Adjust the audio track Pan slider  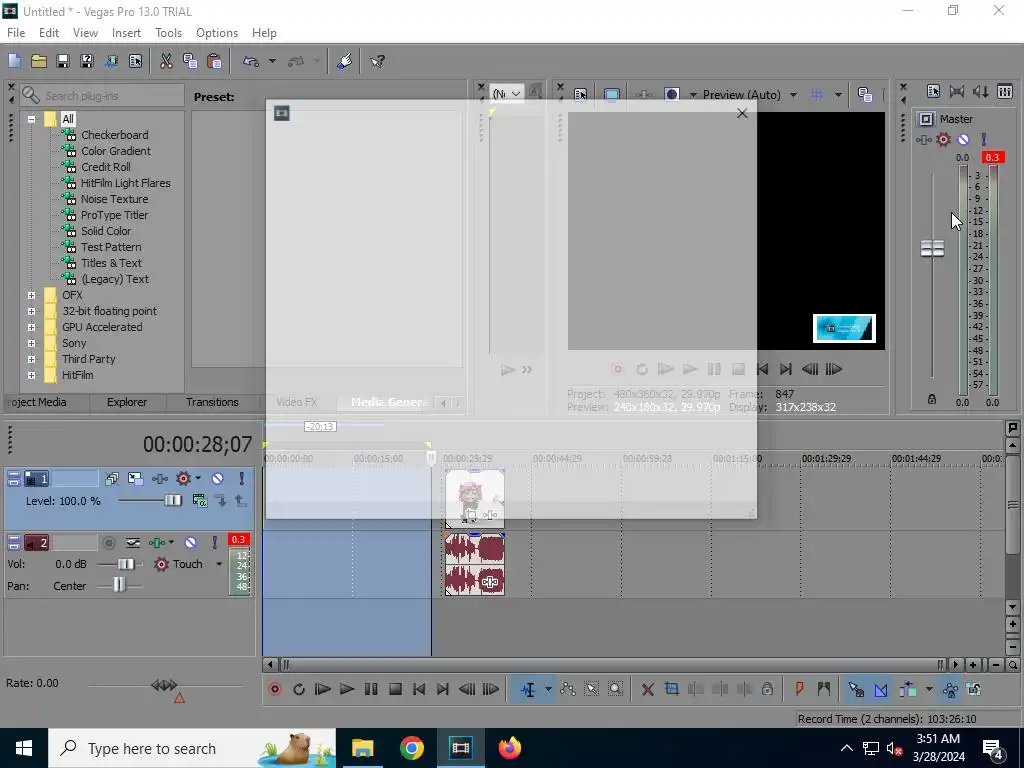(119, 586)
